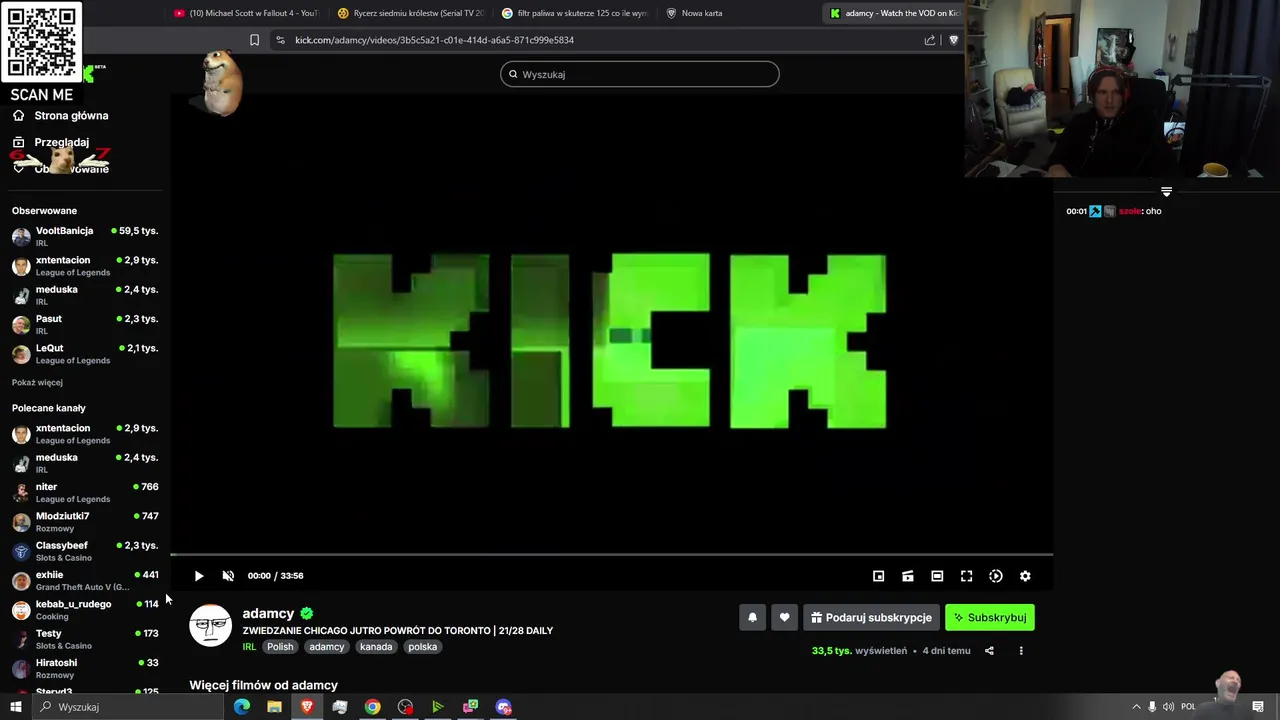
Task: Switch to Michael Scott YouTube tab
Action: tap(246, 13)
